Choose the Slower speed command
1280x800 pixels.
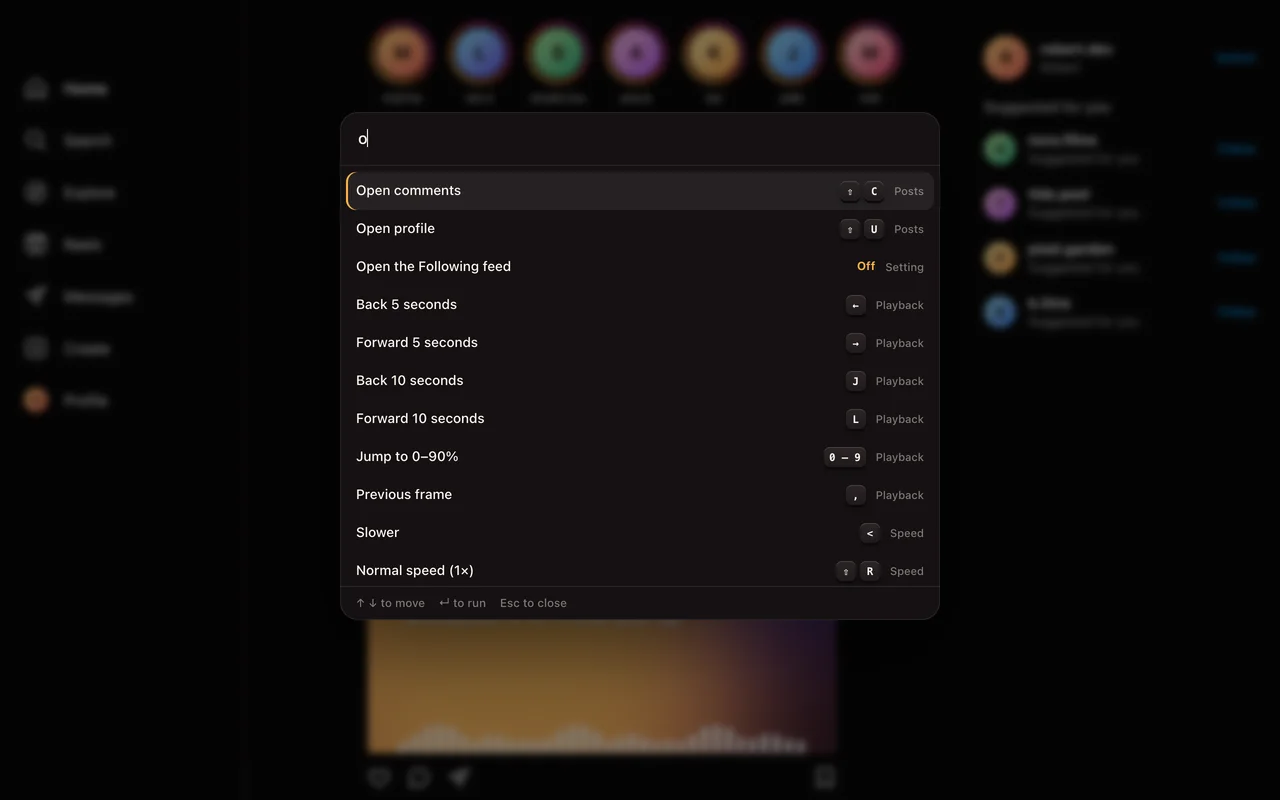[640, 533]
